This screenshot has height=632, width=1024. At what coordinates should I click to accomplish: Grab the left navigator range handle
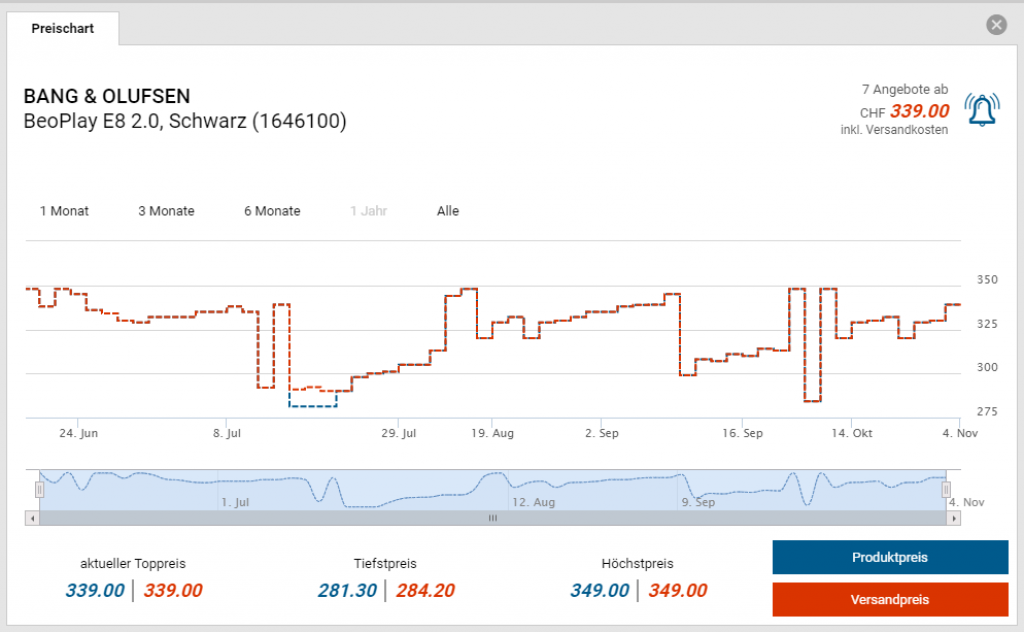(39, 490)
